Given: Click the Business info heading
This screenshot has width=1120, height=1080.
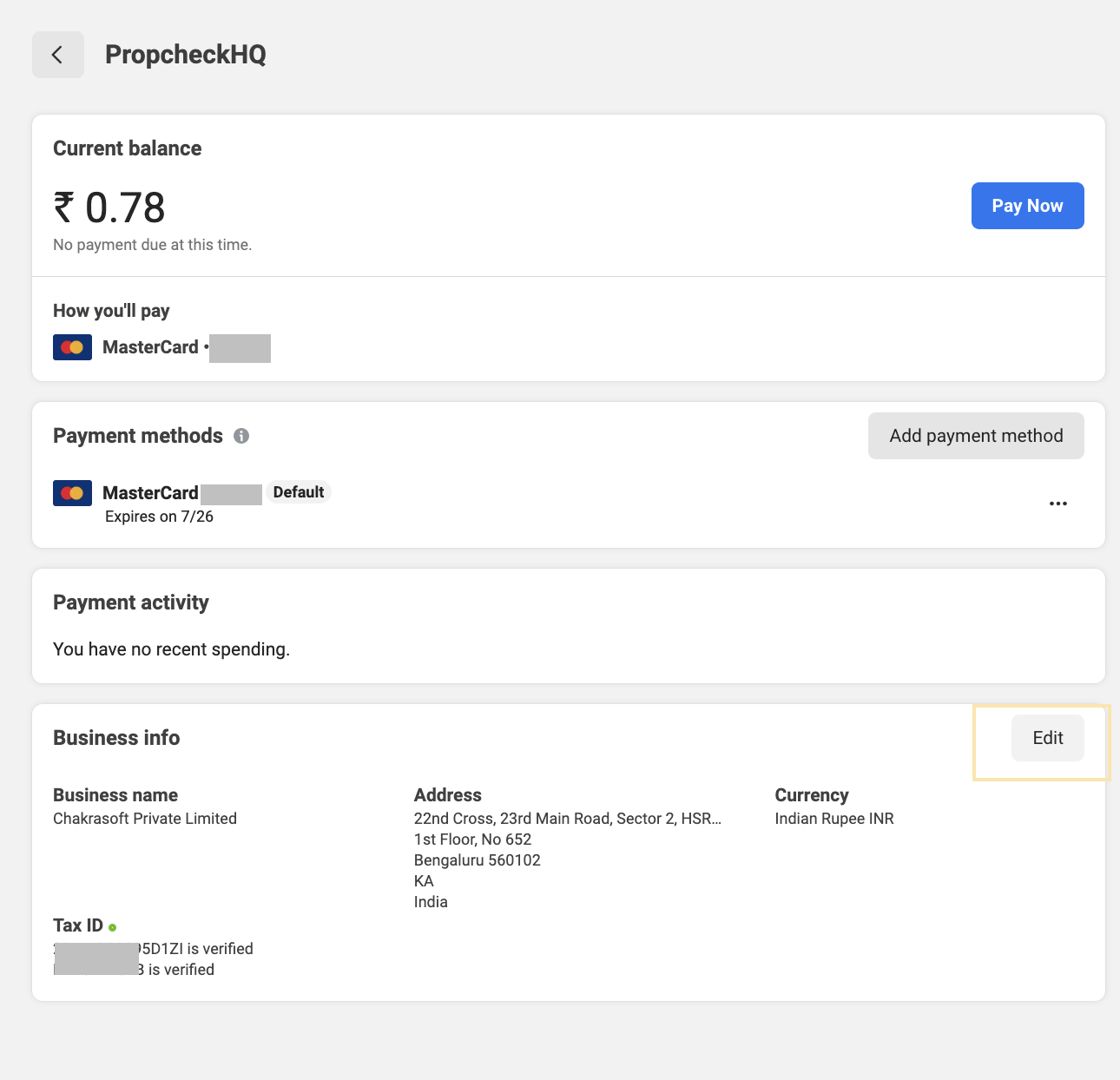Looking at the screenshot, I should pos(116,738).
